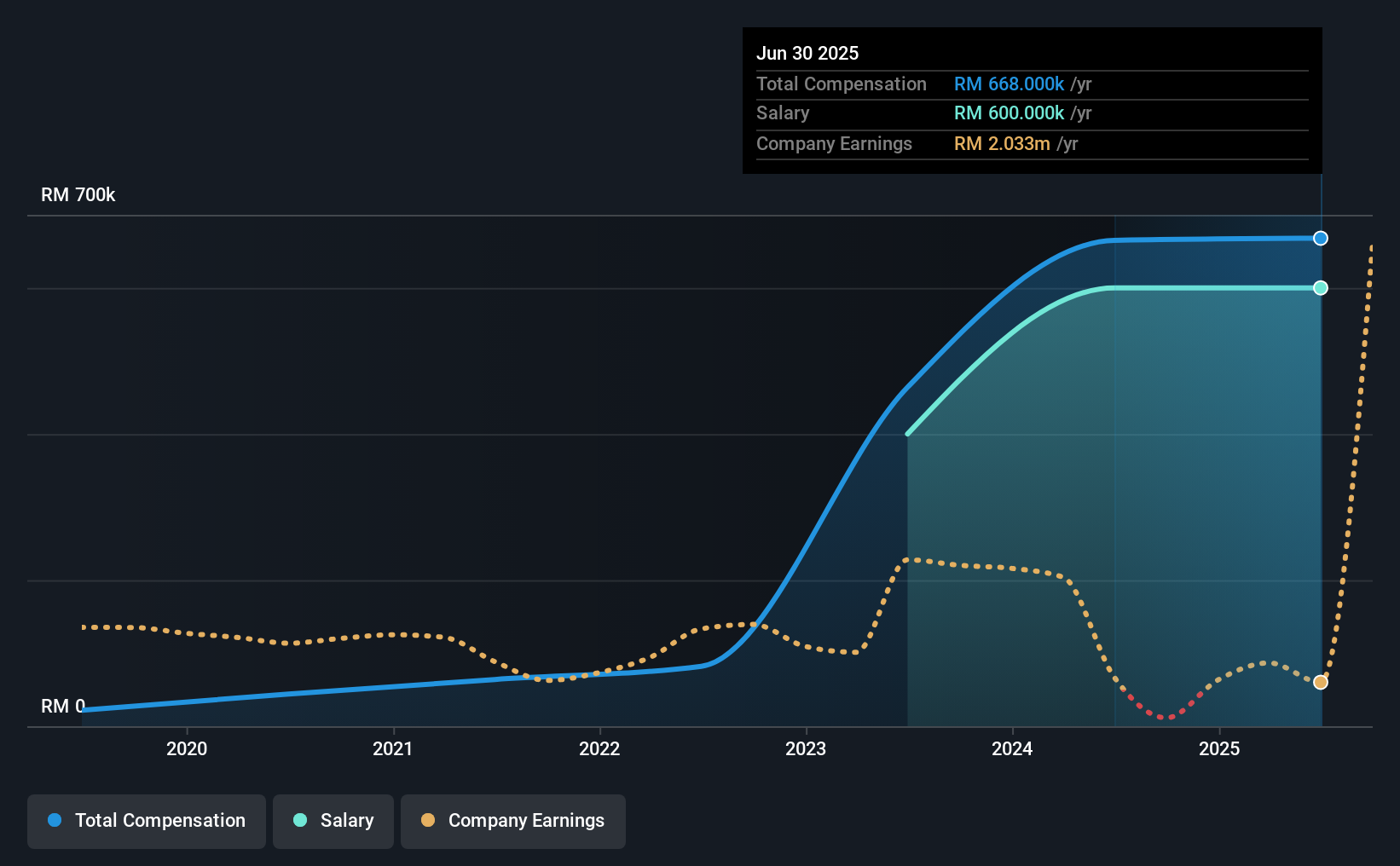The image size is (1400, 866).
Task: Click the 2020 x-axis label
Action: 187,748
